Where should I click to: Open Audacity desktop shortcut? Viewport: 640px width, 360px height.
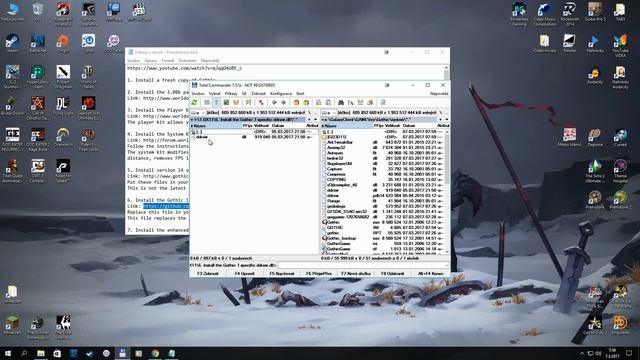click(x=595, y=75)
